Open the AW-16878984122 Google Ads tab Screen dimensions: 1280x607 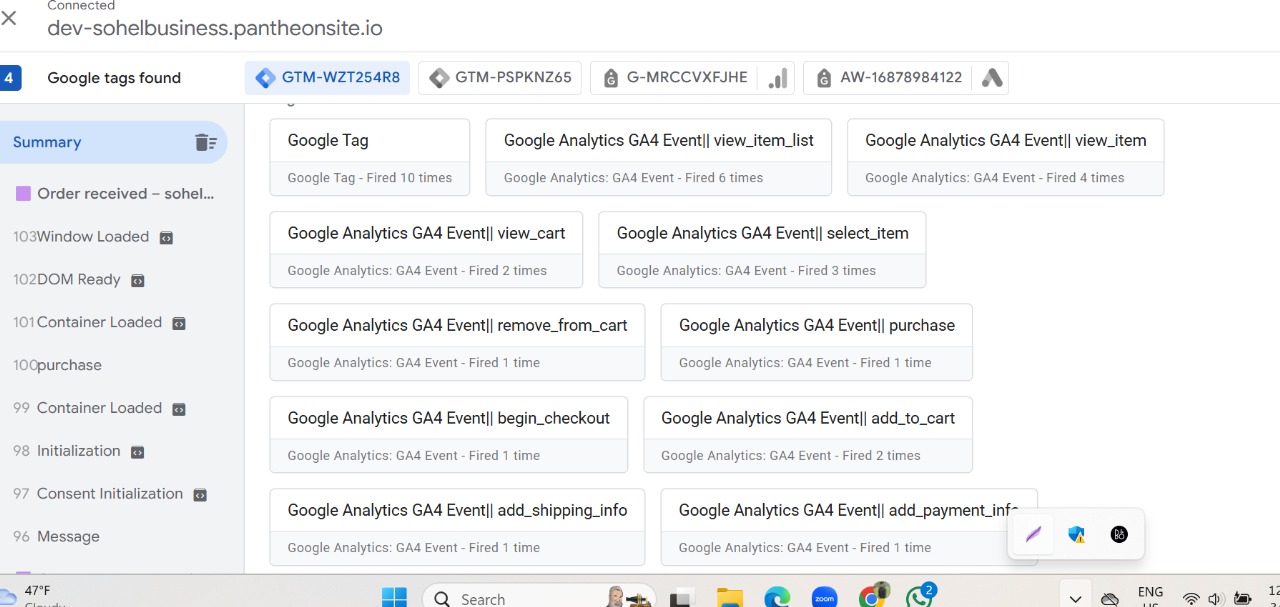pos(889,77)
